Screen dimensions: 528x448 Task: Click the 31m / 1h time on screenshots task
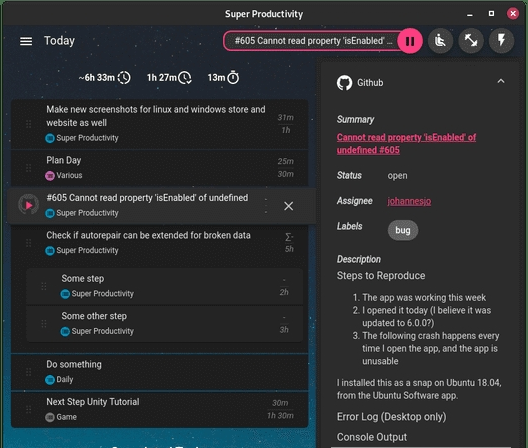286,124
